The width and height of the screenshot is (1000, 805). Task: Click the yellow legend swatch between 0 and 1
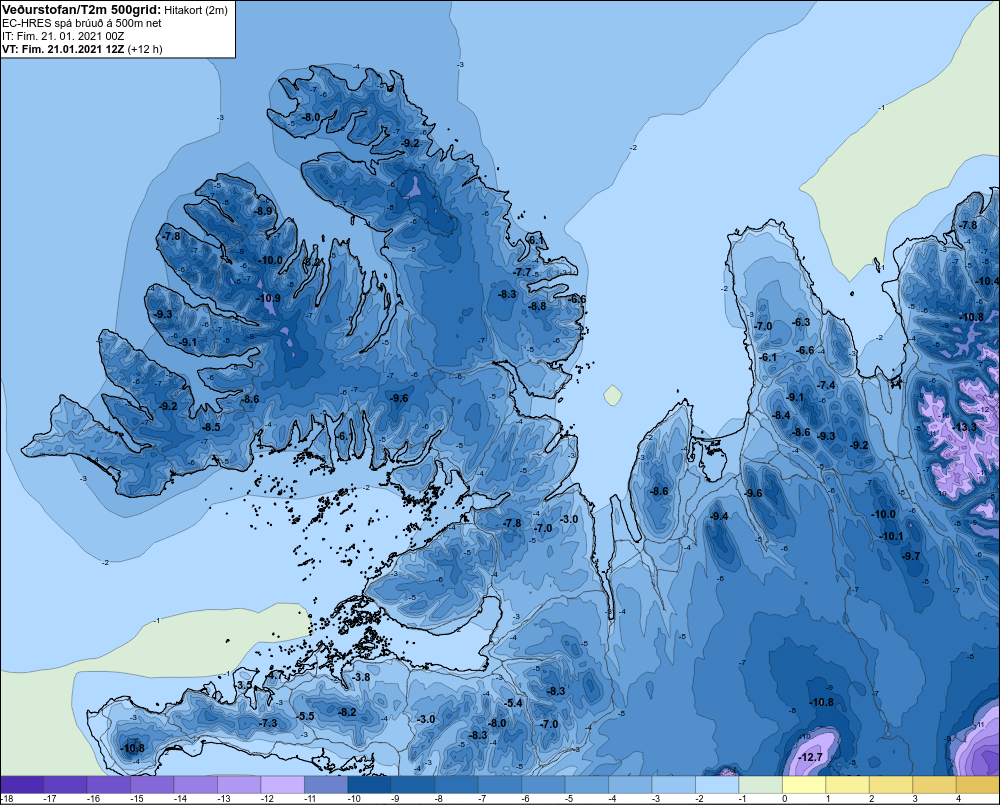click(804, 784)
